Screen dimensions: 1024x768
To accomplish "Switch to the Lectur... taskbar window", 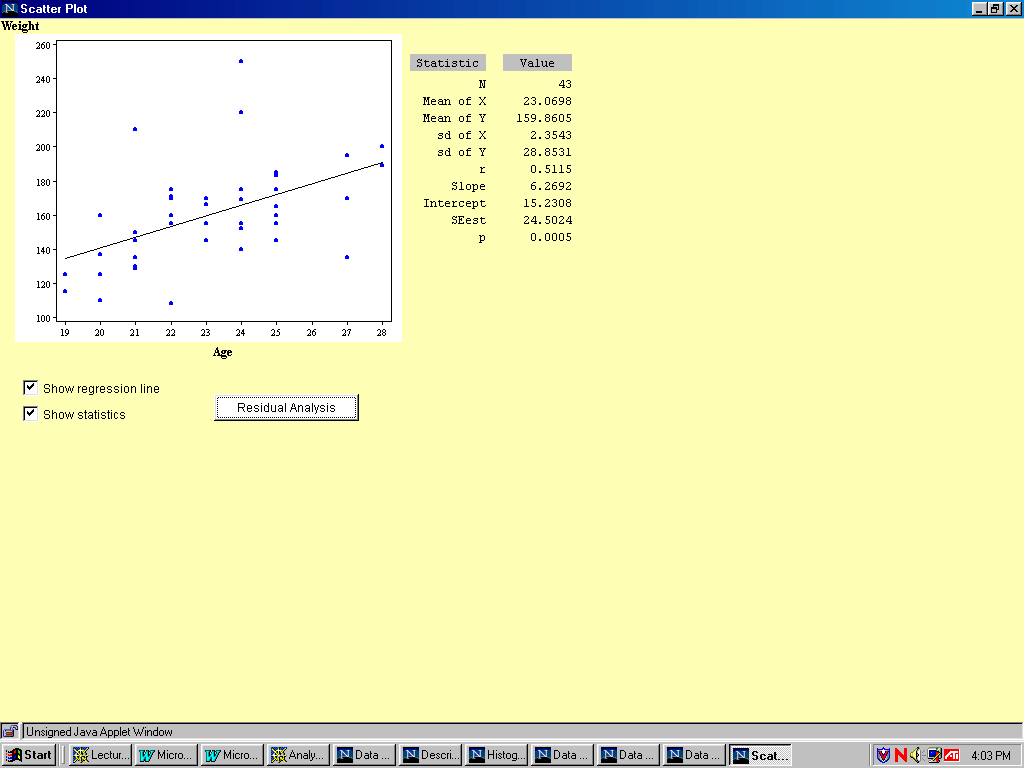I will pyautogui.click(x=101, y=755).
